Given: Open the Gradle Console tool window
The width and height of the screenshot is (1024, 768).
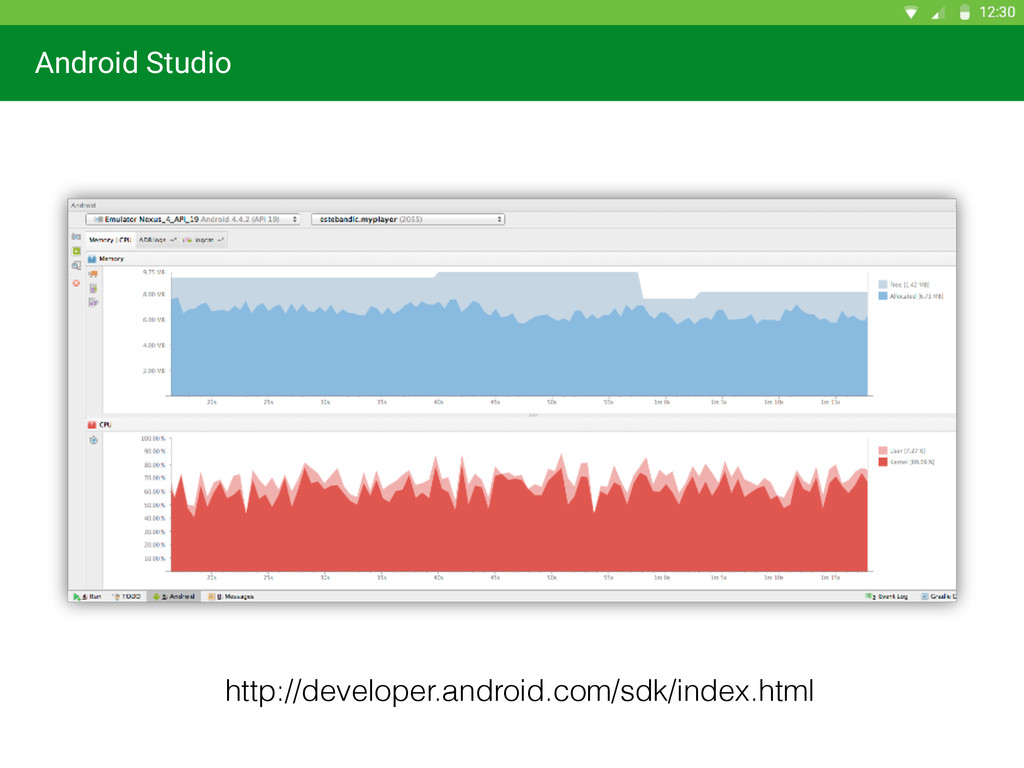Looking at the screenshot, I should pos(938,596).
